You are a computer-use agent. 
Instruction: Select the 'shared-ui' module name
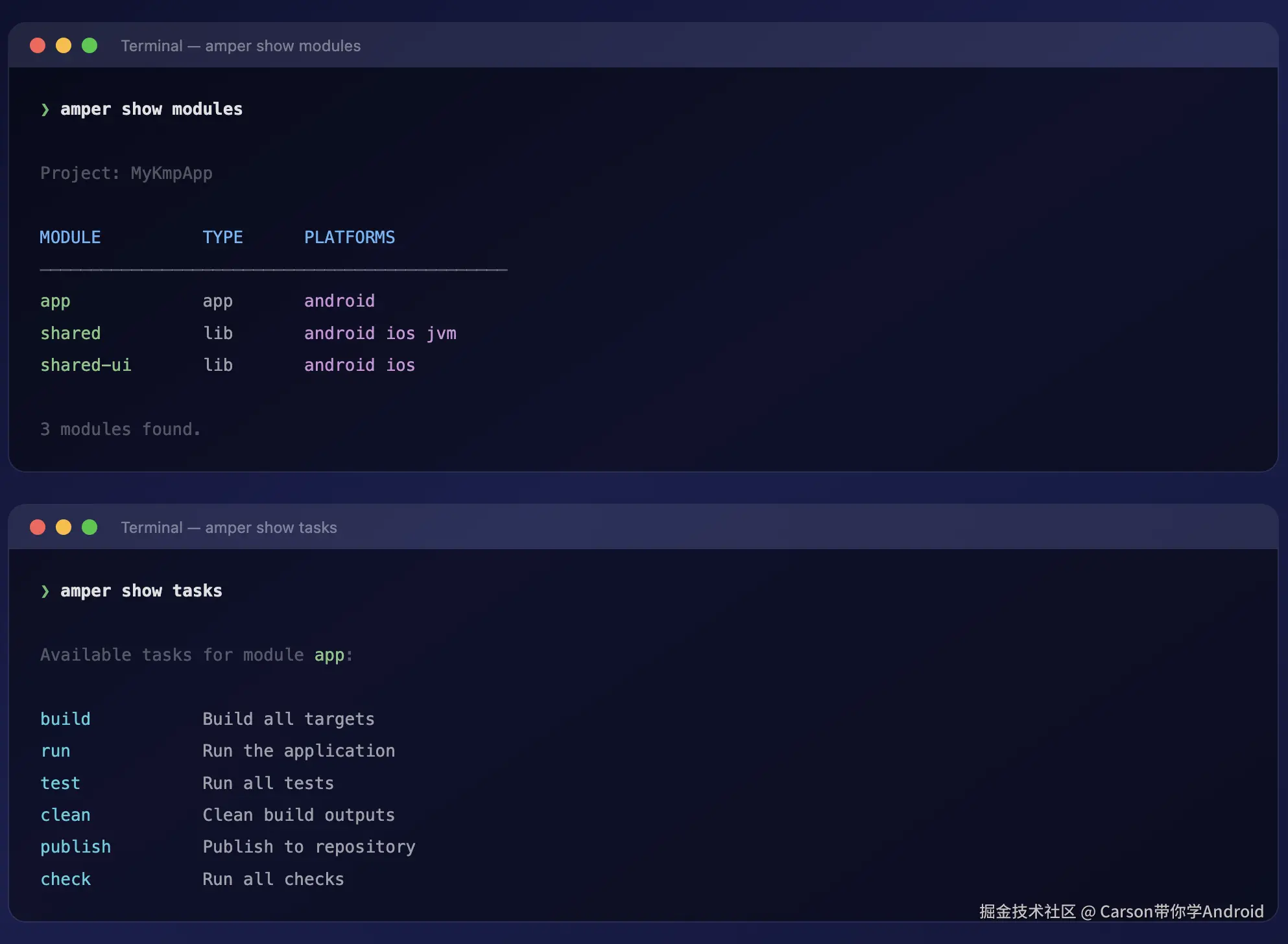86,366
